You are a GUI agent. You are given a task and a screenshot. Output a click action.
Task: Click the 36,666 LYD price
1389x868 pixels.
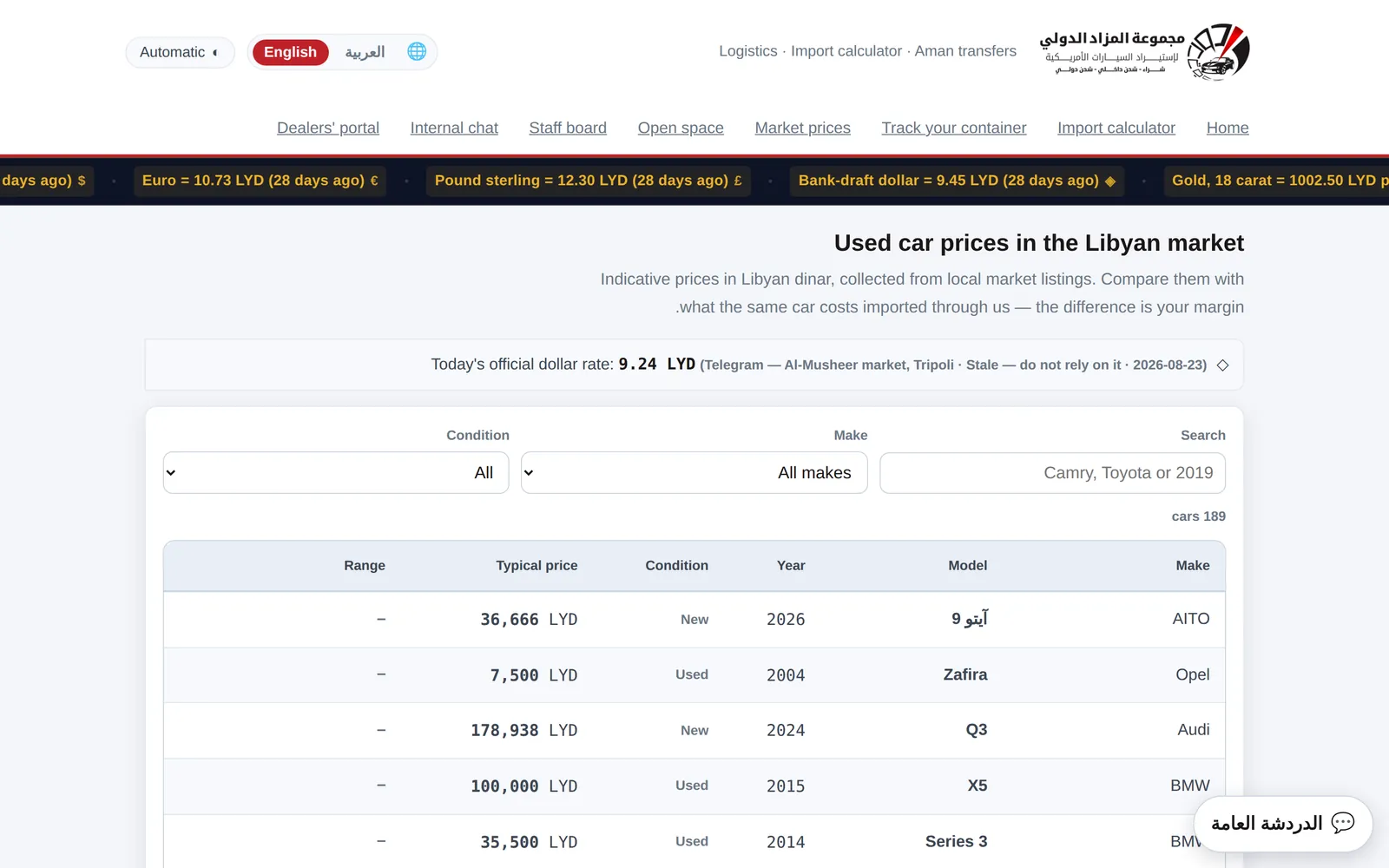(x=529, y=620)
